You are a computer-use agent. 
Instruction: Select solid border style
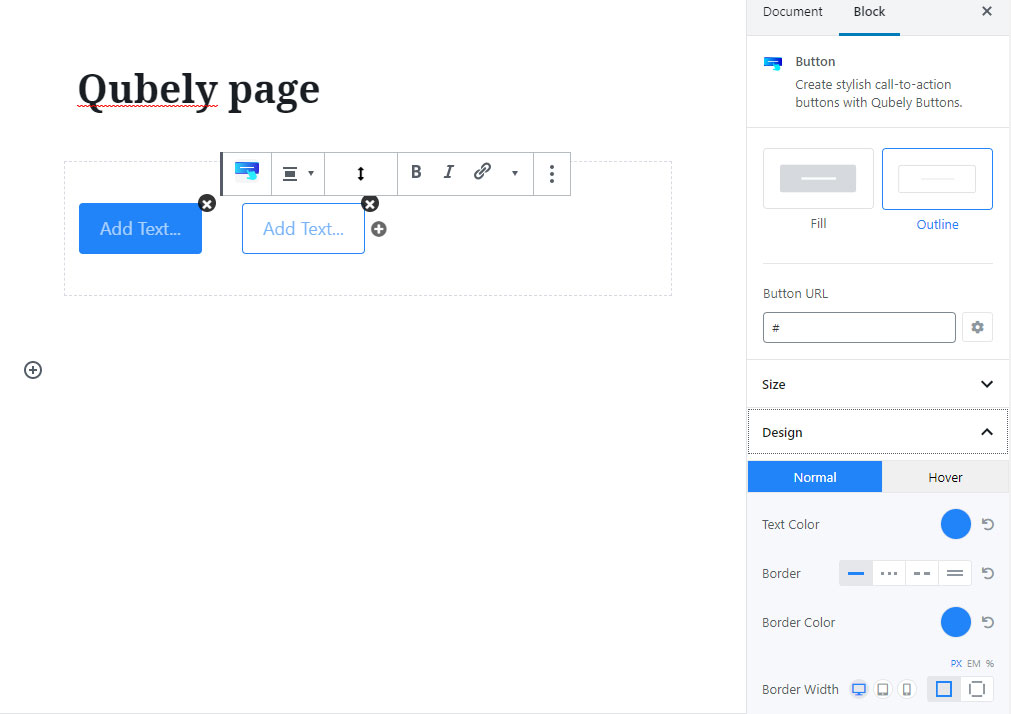[856, 573]
